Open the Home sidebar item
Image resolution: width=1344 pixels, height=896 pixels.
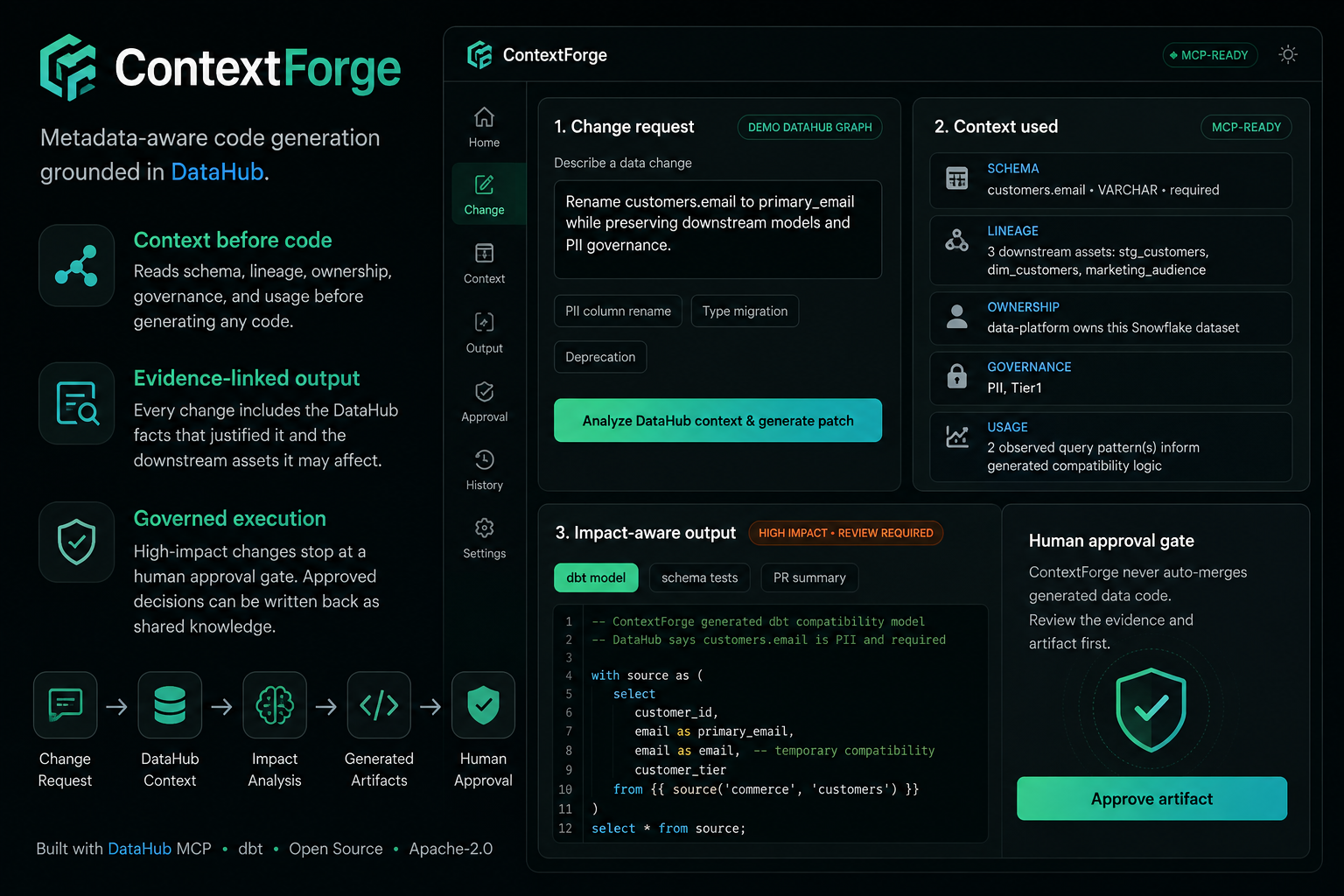[484, 128]
